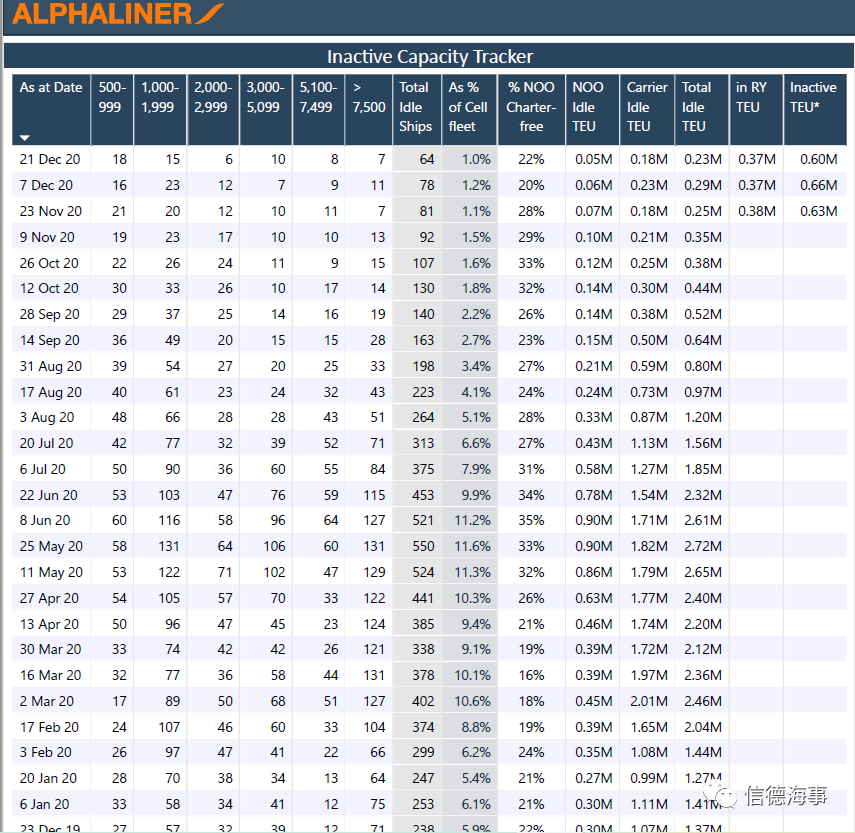Click the 9 Nov 20 date cell
The height and width of the screenshot is (833, 855).
pyautogui.click(x=47, y=237)
